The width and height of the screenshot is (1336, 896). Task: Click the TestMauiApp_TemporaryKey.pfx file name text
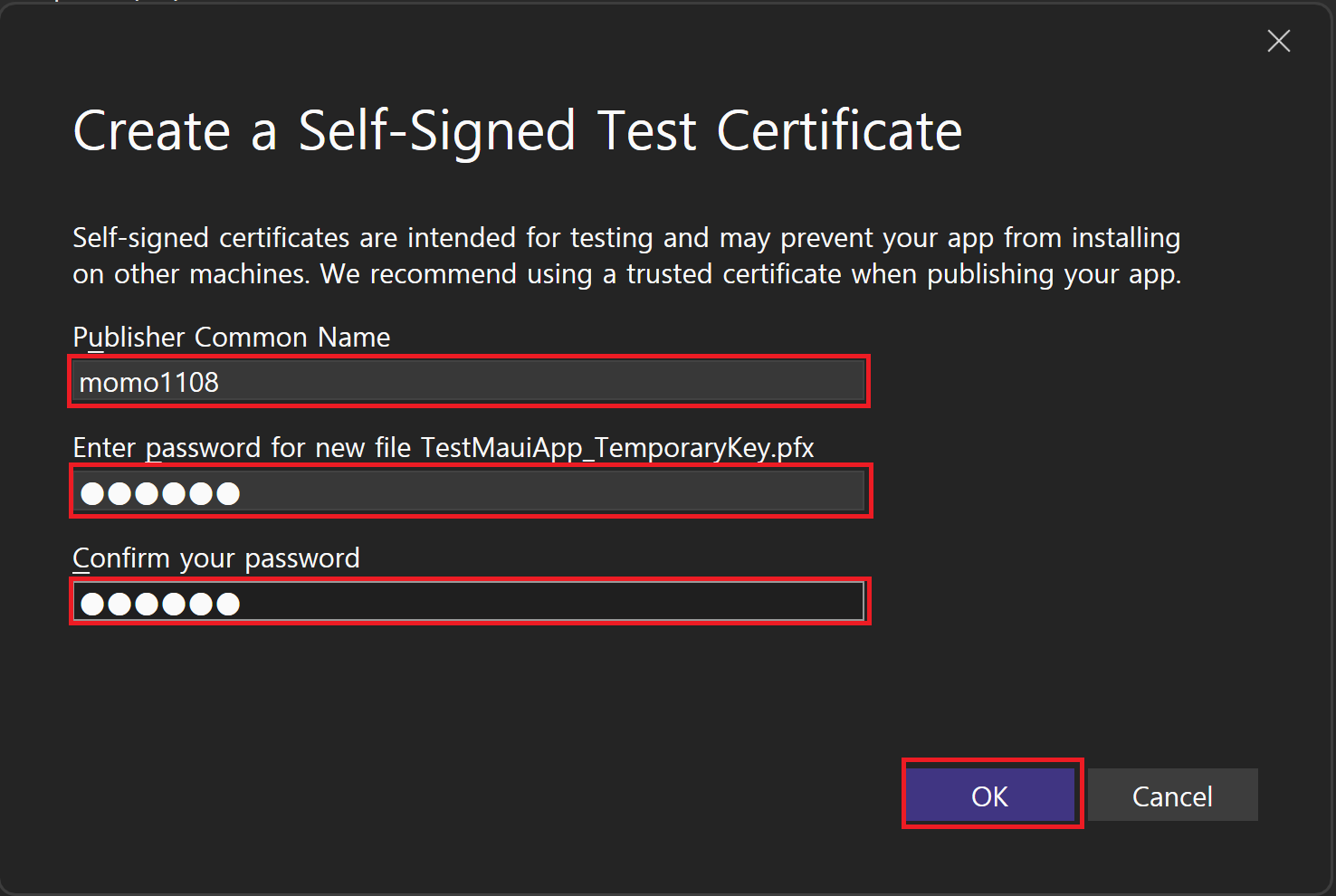coord(617,448)
